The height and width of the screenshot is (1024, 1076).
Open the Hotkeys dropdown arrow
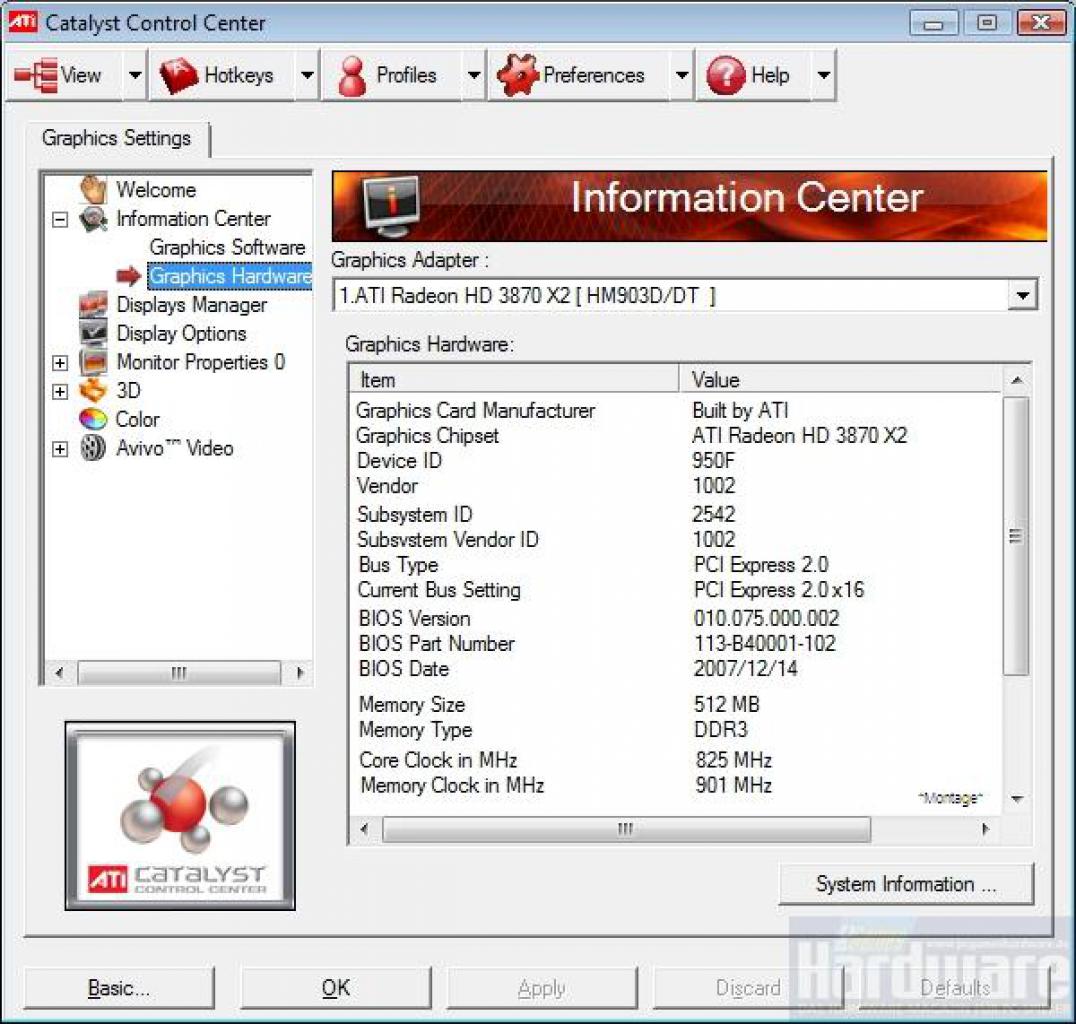click(x=307, y=75)
